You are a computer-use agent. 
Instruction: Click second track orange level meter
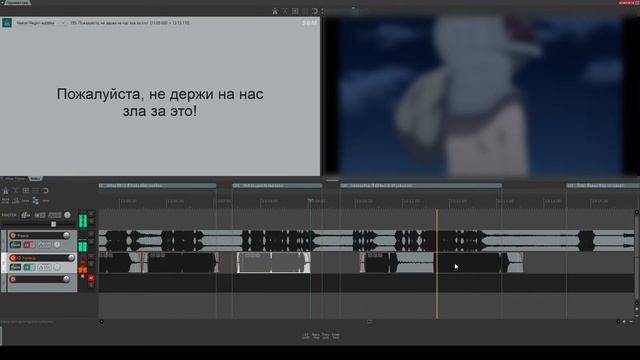point(83,269)
